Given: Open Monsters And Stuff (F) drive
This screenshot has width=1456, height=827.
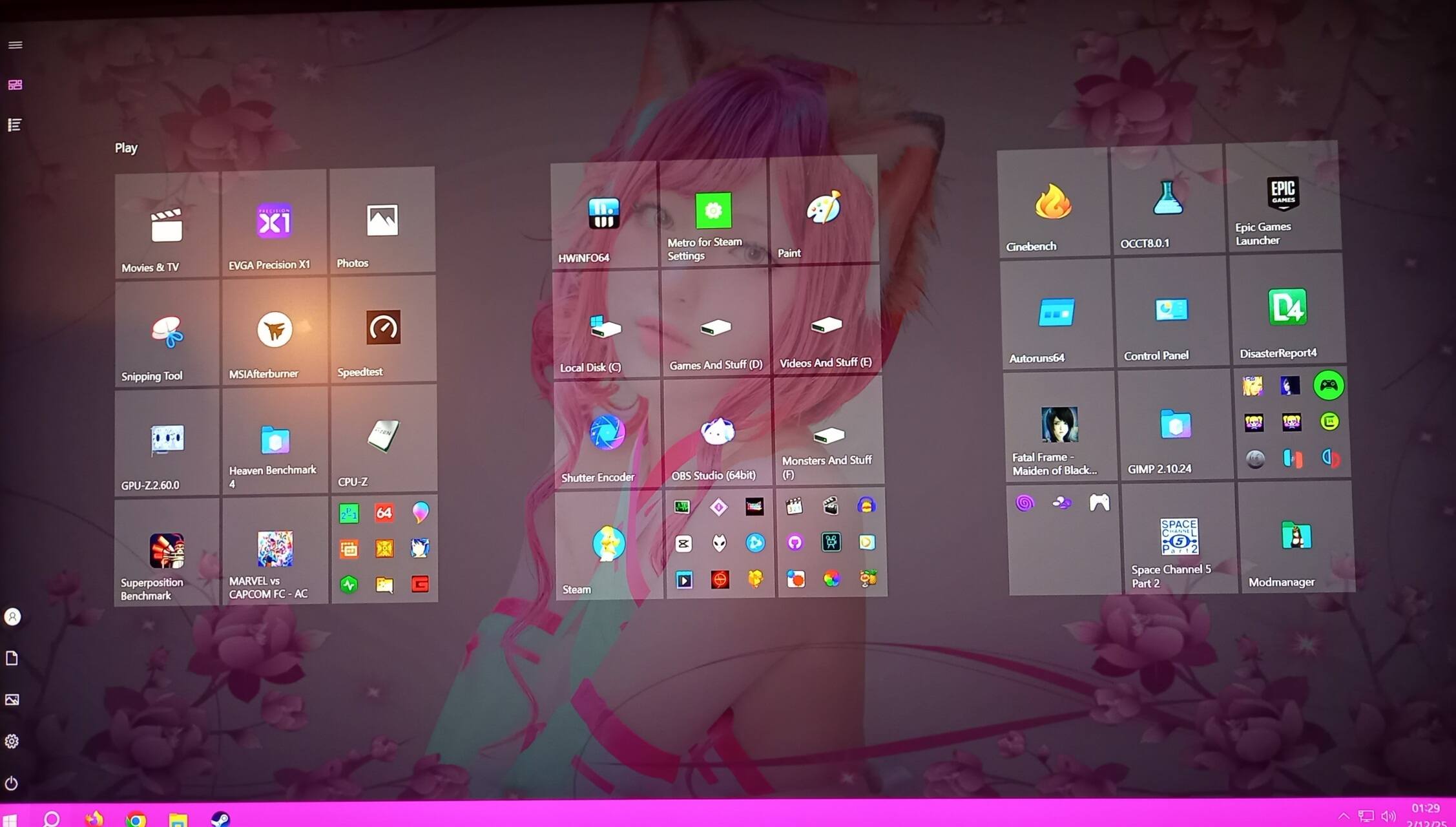Looking at the screenshot, I should [828, 430].
